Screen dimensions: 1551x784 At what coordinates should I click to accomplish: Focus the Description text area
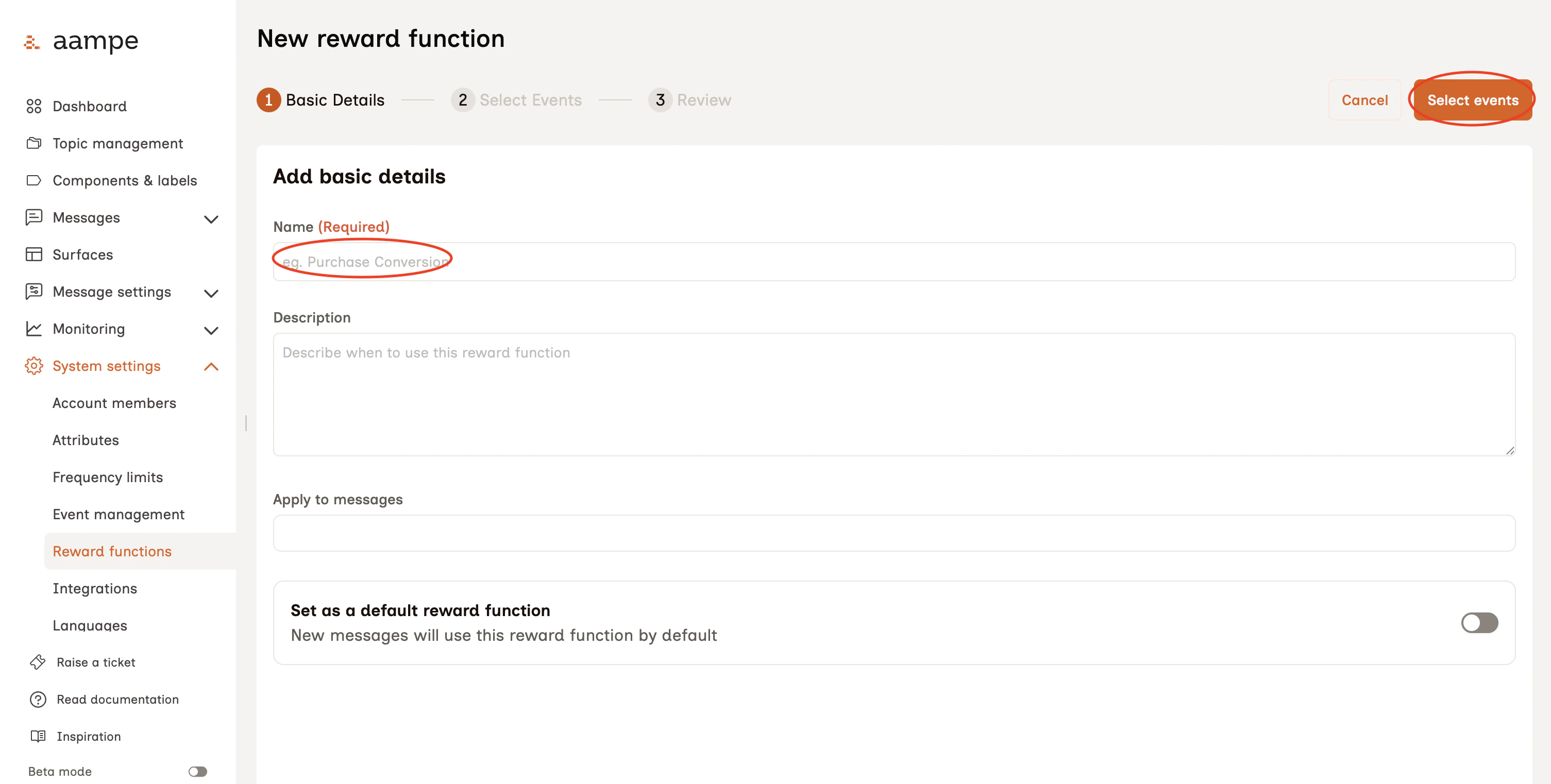[x=894, y=395]
